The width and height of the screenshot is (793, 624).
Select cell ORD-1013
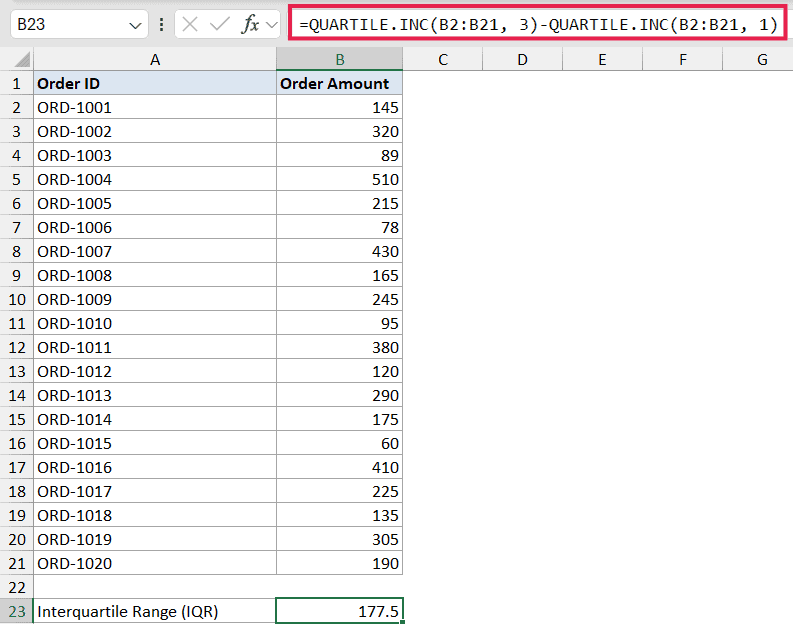[155, 395]
